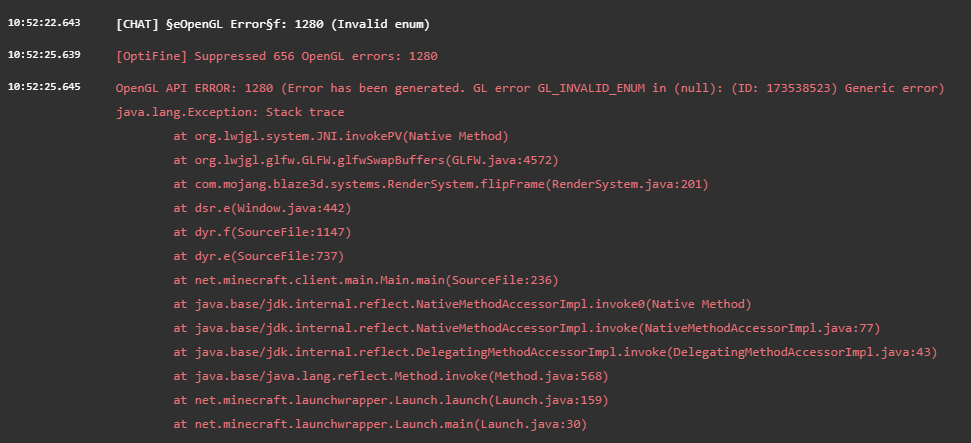
Task: Click the dyr.e SourceFile:737 frame
Action: pyautogui.click(x=262, y=256)
